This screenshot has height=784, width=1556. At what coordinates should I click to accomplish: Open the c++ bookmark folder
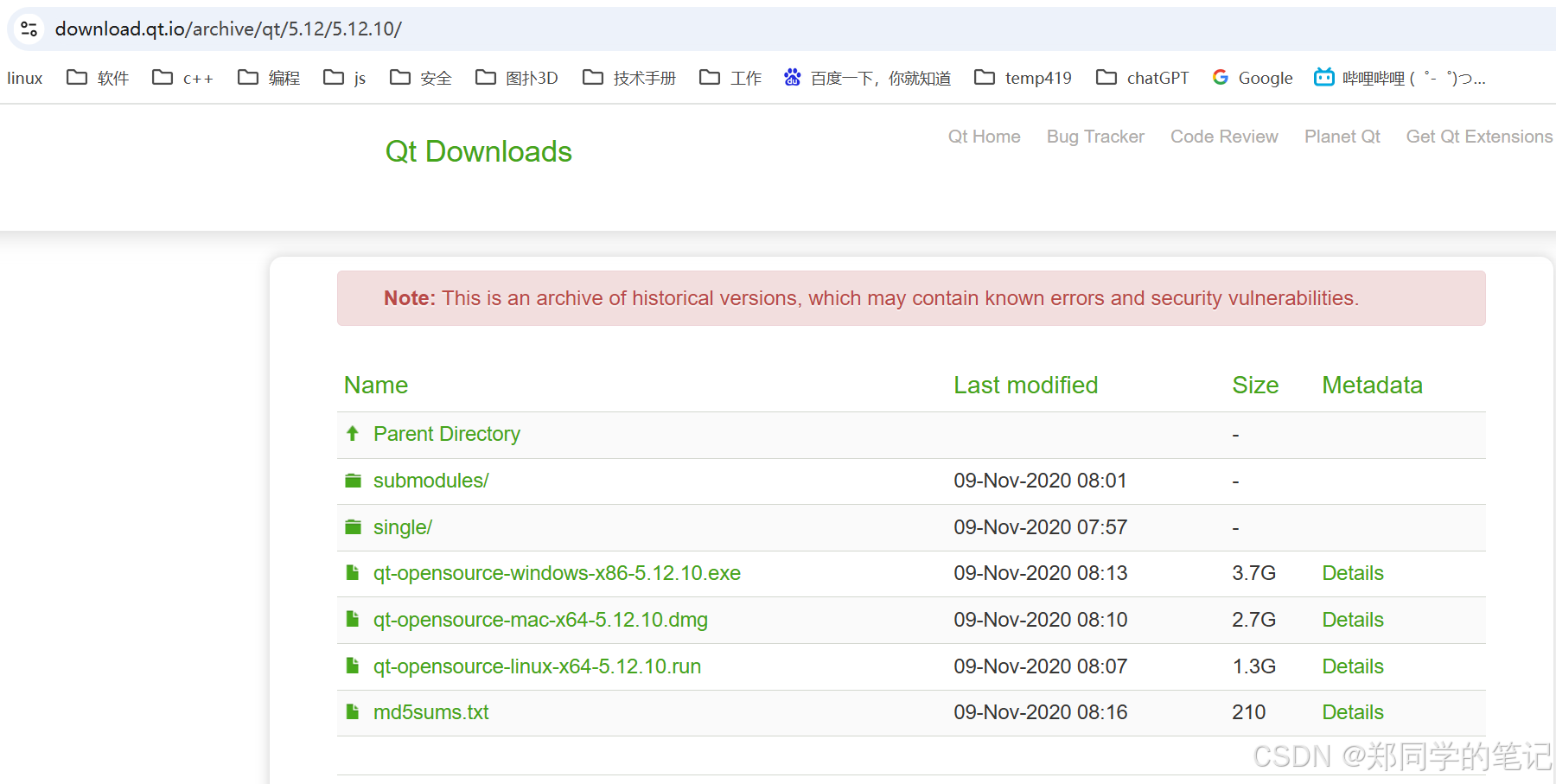(182, 78)
